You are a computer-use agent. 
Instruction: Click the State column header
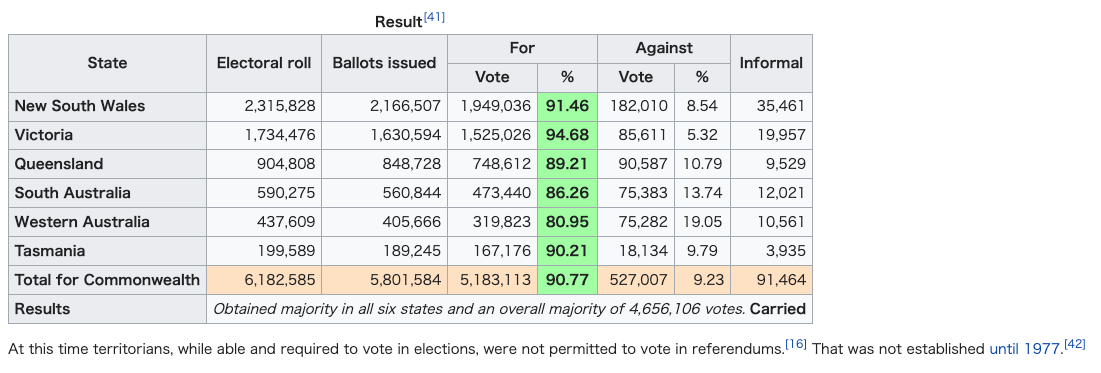point(107,63)
